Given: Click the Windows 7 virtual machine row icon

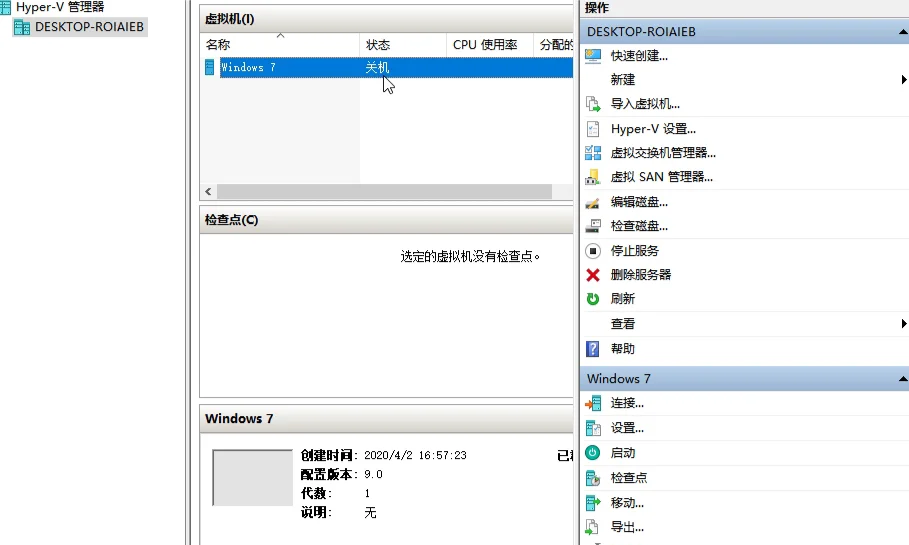Looking at the screenshot, I should click(x=210, y=67).
